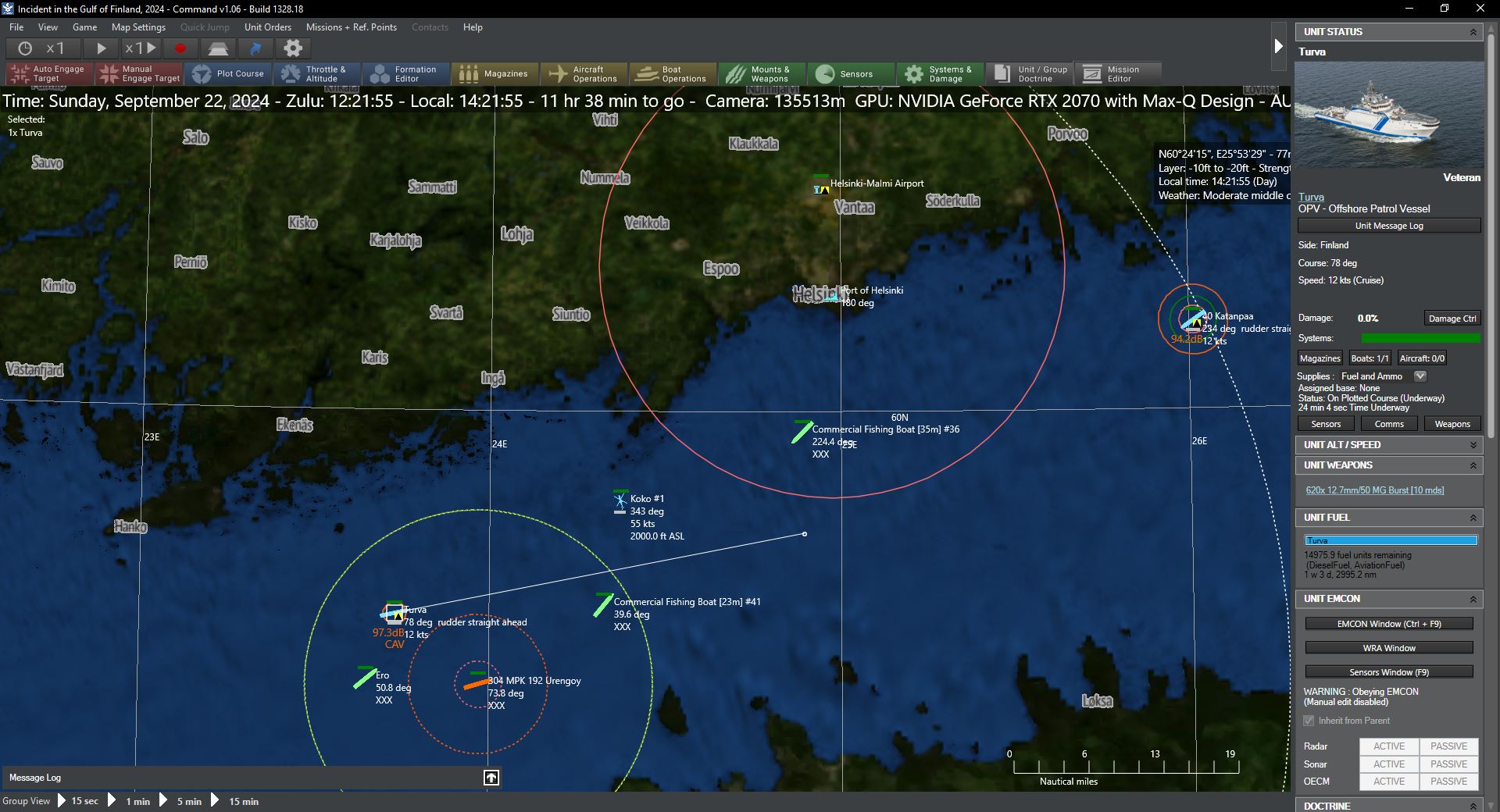Click the time compression x1 clock button
This screenshot has width=1500, height=812.
(x=42, y=48)
